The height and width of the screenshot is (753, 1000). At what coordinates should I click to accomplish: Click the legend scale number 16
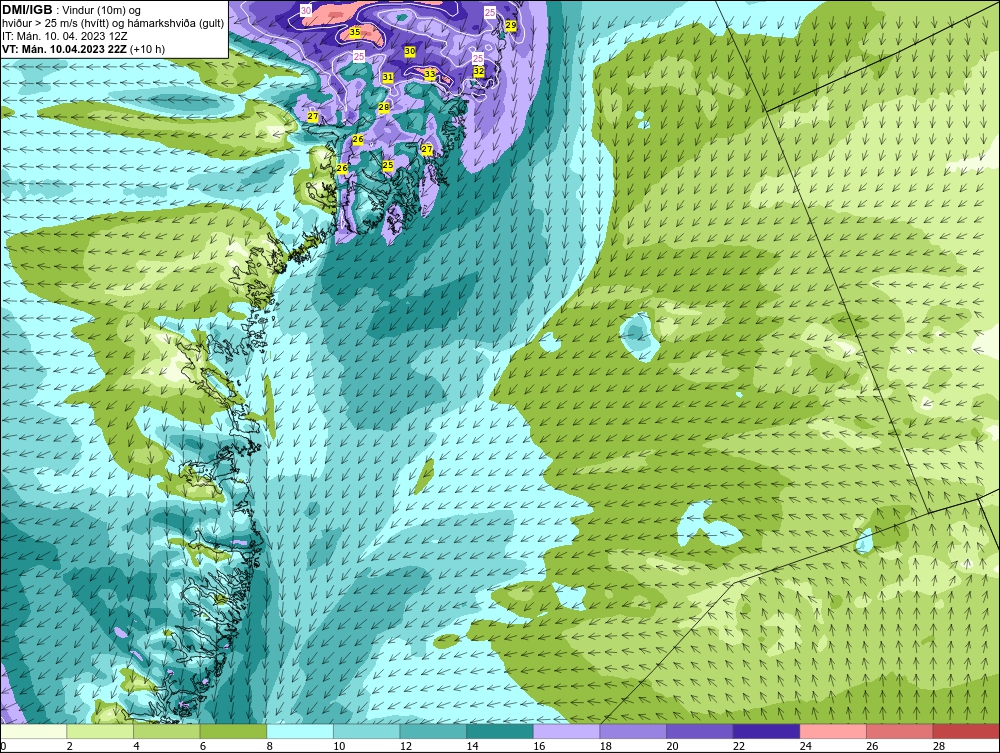(539, 746)
